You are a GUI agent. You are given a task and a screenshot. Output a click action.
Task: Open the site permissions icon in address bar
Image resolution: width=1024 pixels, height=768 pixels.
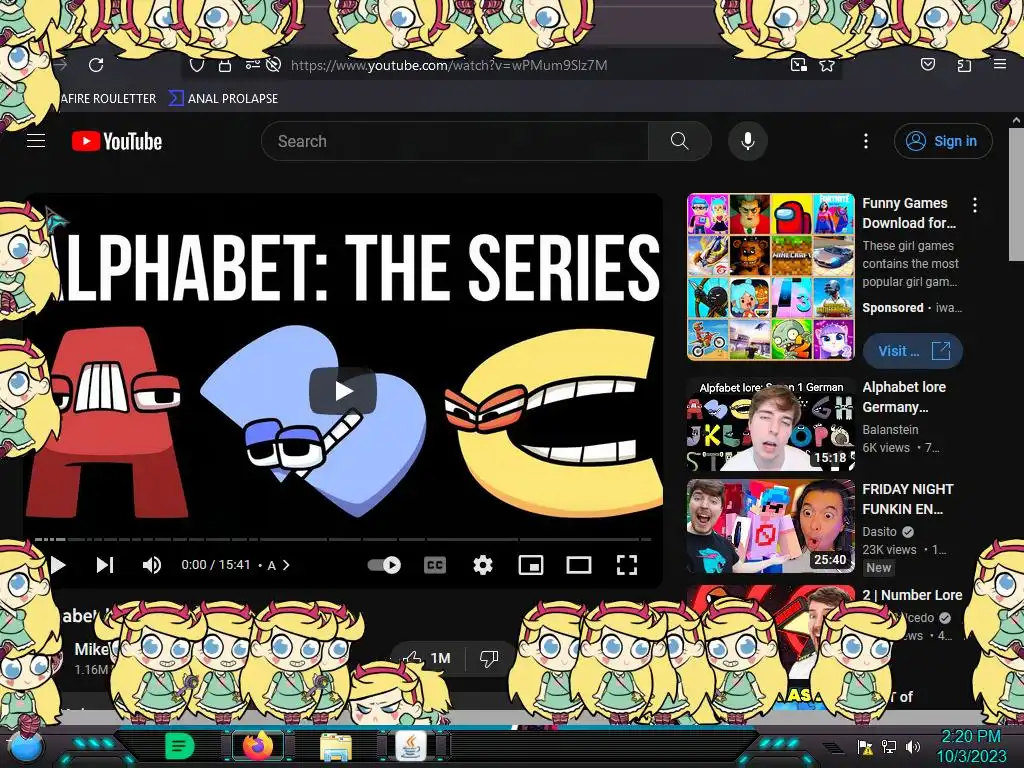pos(252,64)
